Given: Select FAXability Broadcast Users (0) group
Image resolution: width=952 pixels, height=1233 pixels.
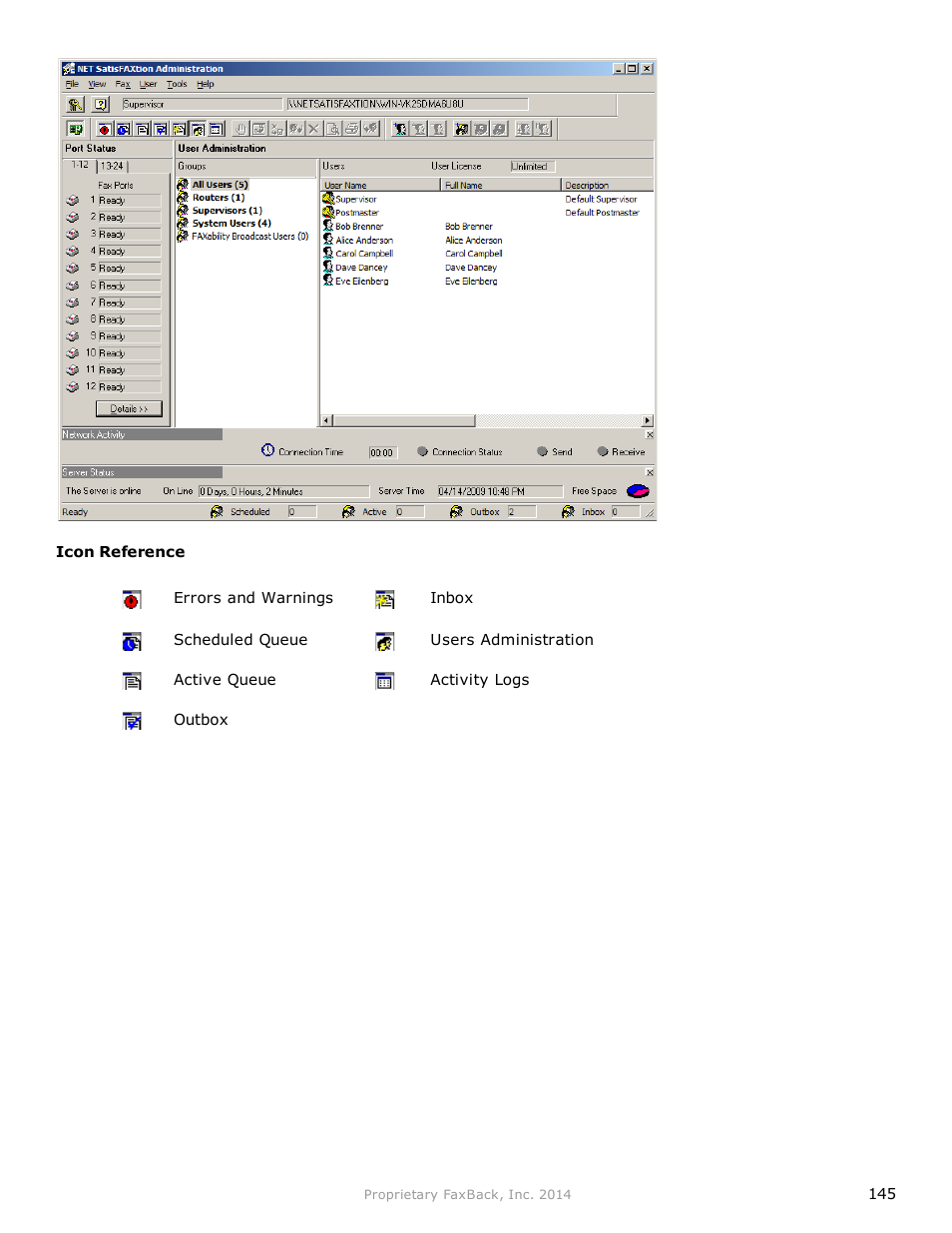Looking at the screenshot, I should [x=249, y=237].
